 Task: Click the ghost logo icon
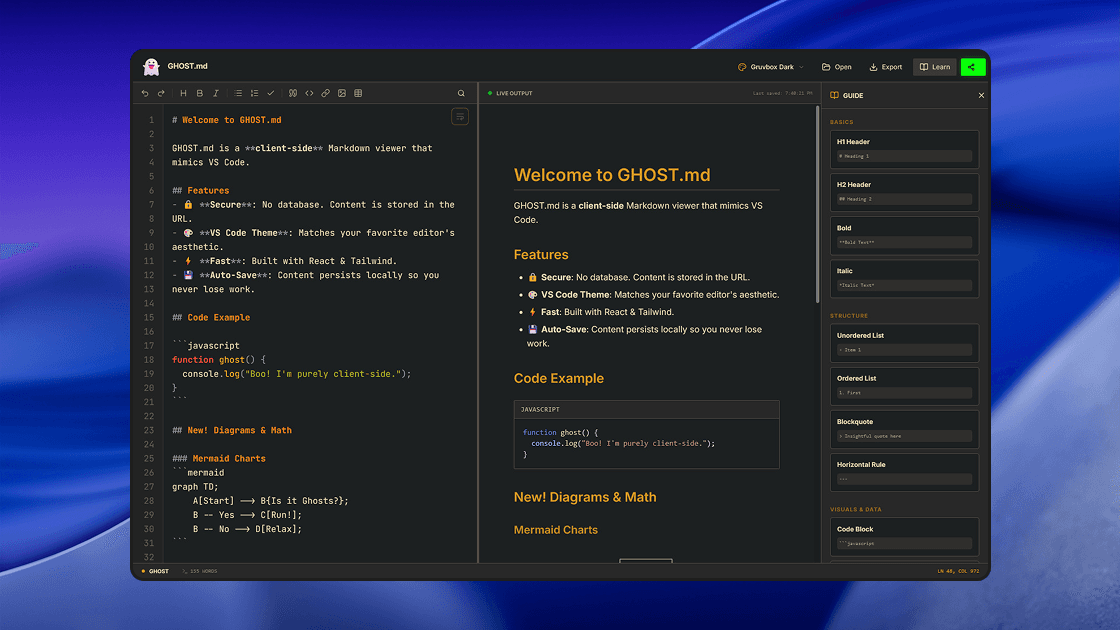(151, 66)
